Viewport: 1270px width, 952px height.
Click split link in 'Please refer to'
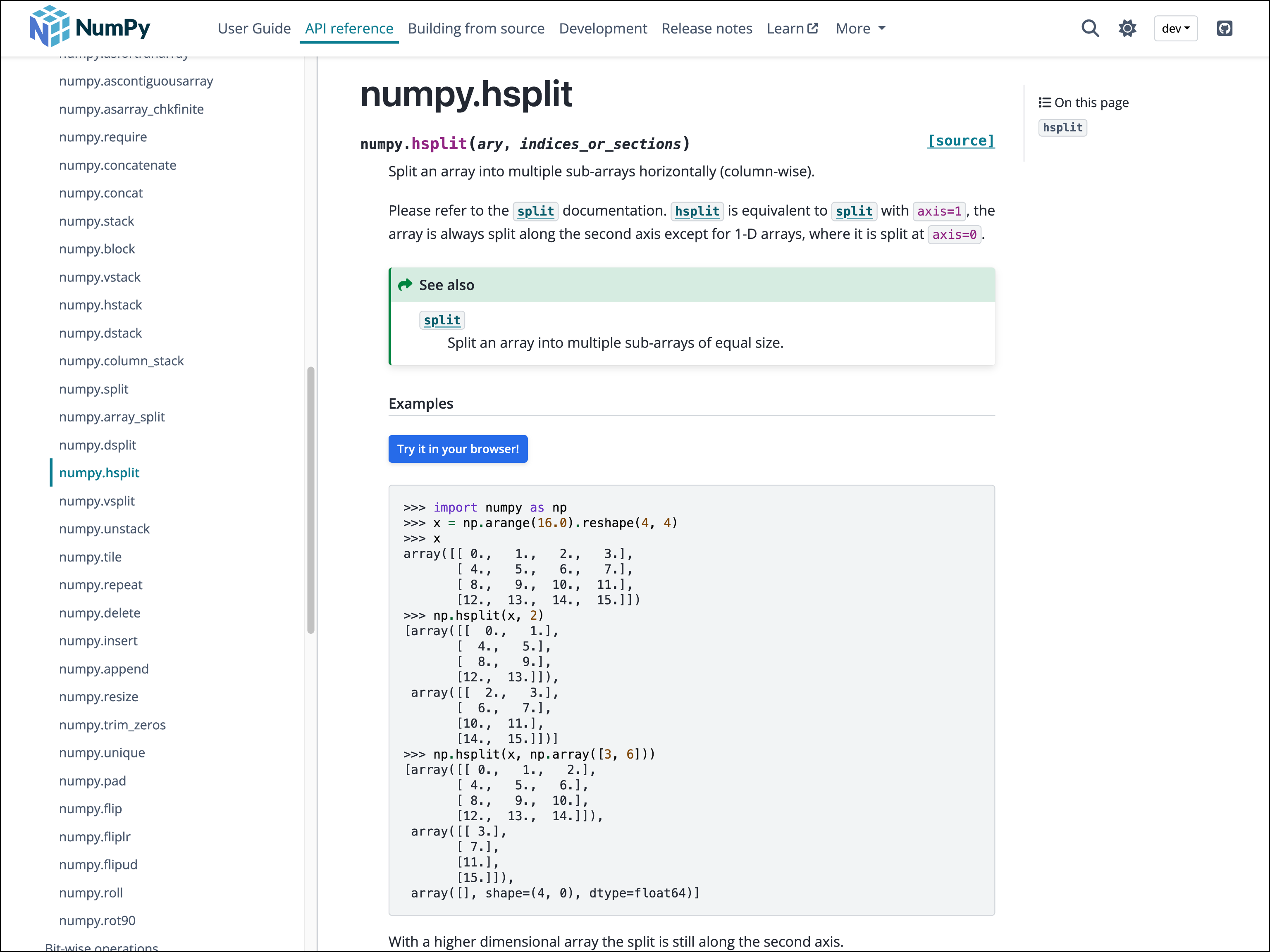535,211
